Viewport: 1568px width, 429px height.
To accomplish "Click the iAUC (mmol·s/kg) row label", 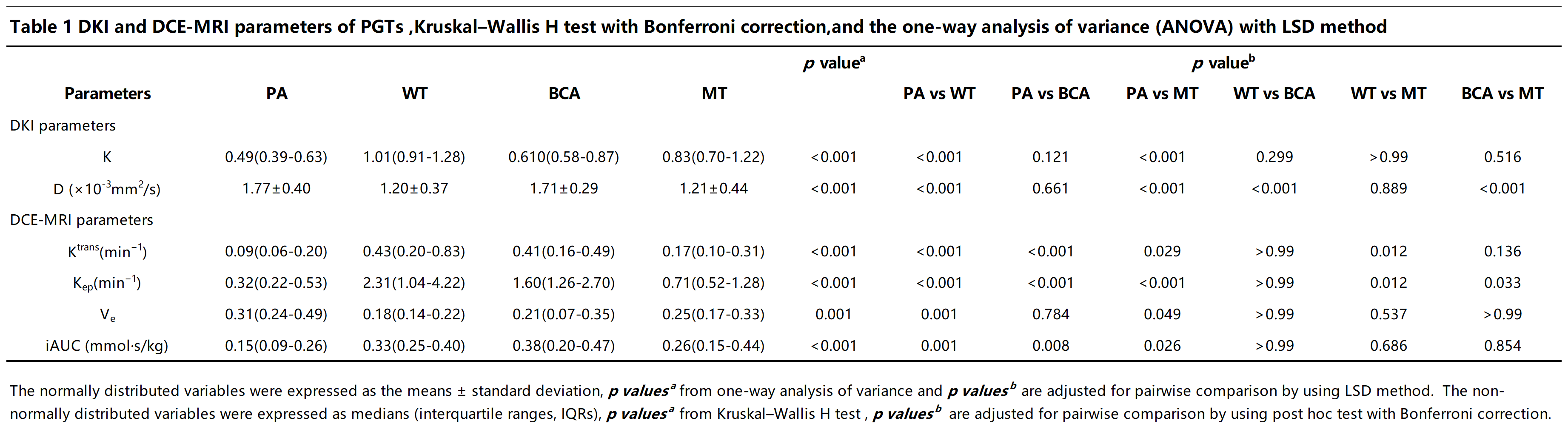I will point(107,346).
